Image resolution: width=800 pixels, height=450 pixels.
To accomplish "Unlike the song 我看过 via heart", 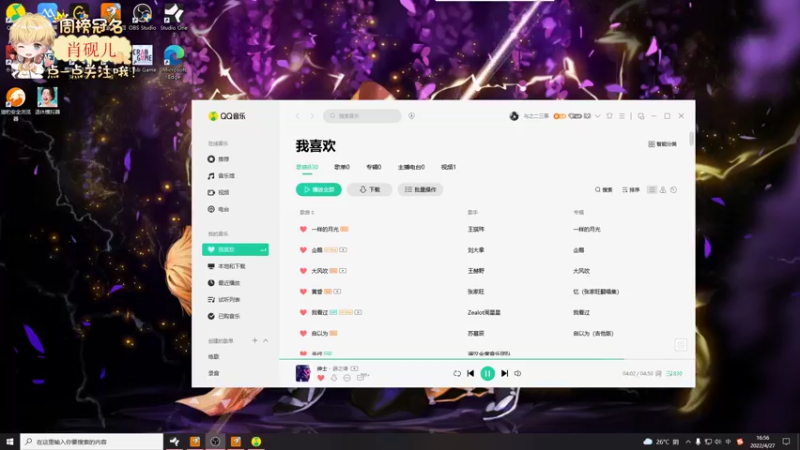I will [x=303, y=312].
